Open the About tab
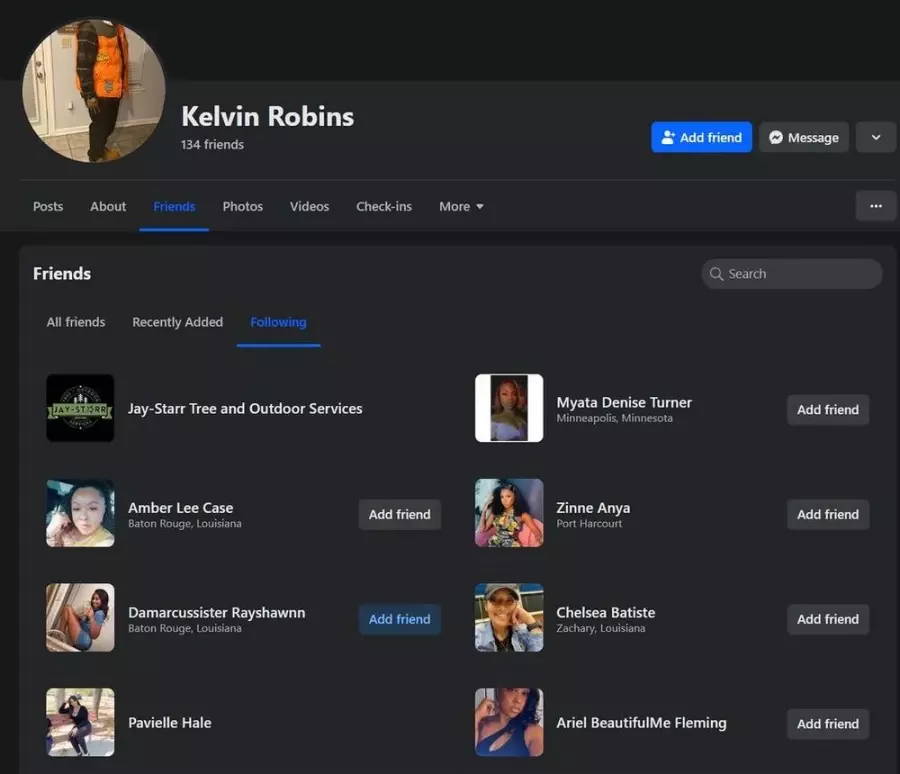900x774 pixels. [108, 206]
